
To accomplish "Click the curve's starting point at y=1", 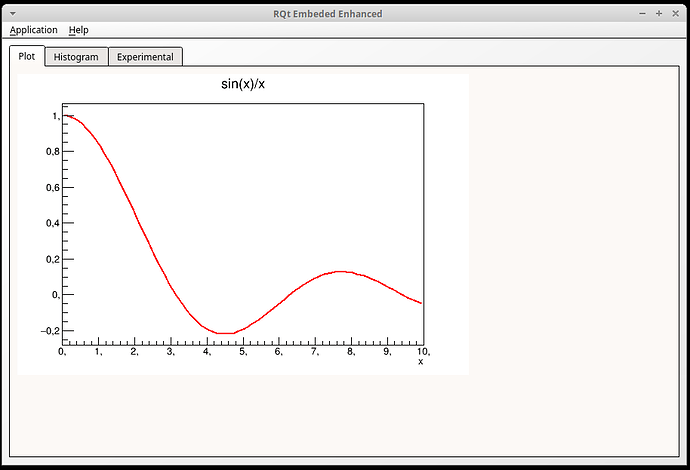I will pyautogui.click(x=65, y=116).
